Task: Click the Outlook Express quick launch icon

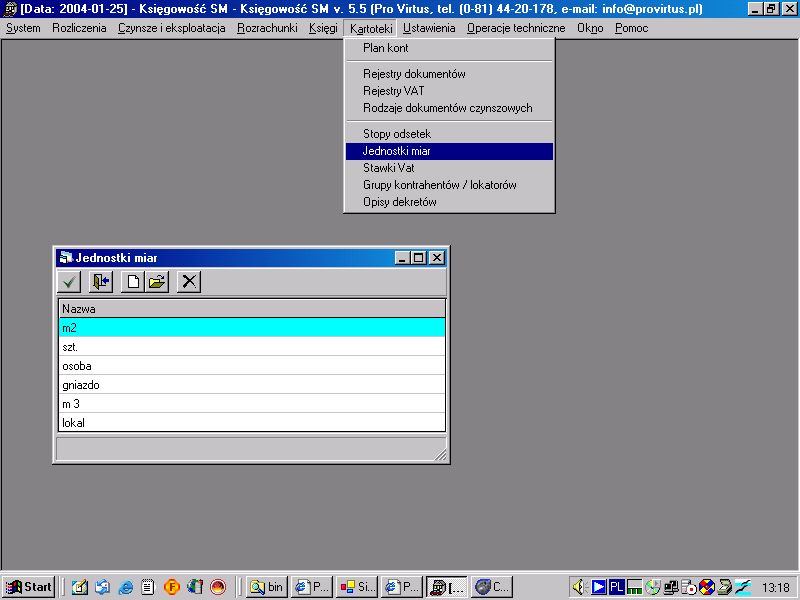Action: [102, 587]
